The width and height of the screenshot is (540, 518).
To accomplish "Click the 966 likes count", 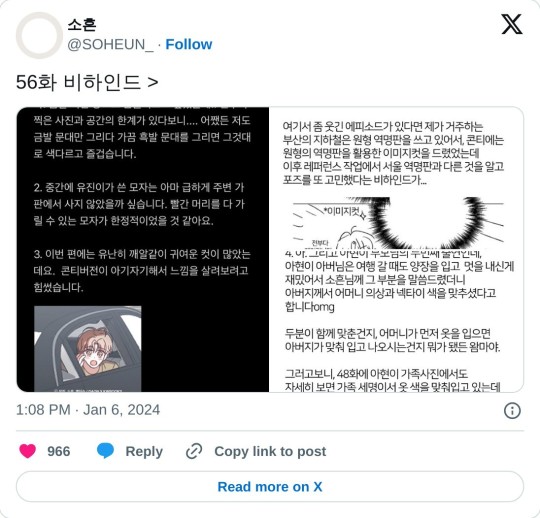I will pyautogui.click(x=59, y=451).
